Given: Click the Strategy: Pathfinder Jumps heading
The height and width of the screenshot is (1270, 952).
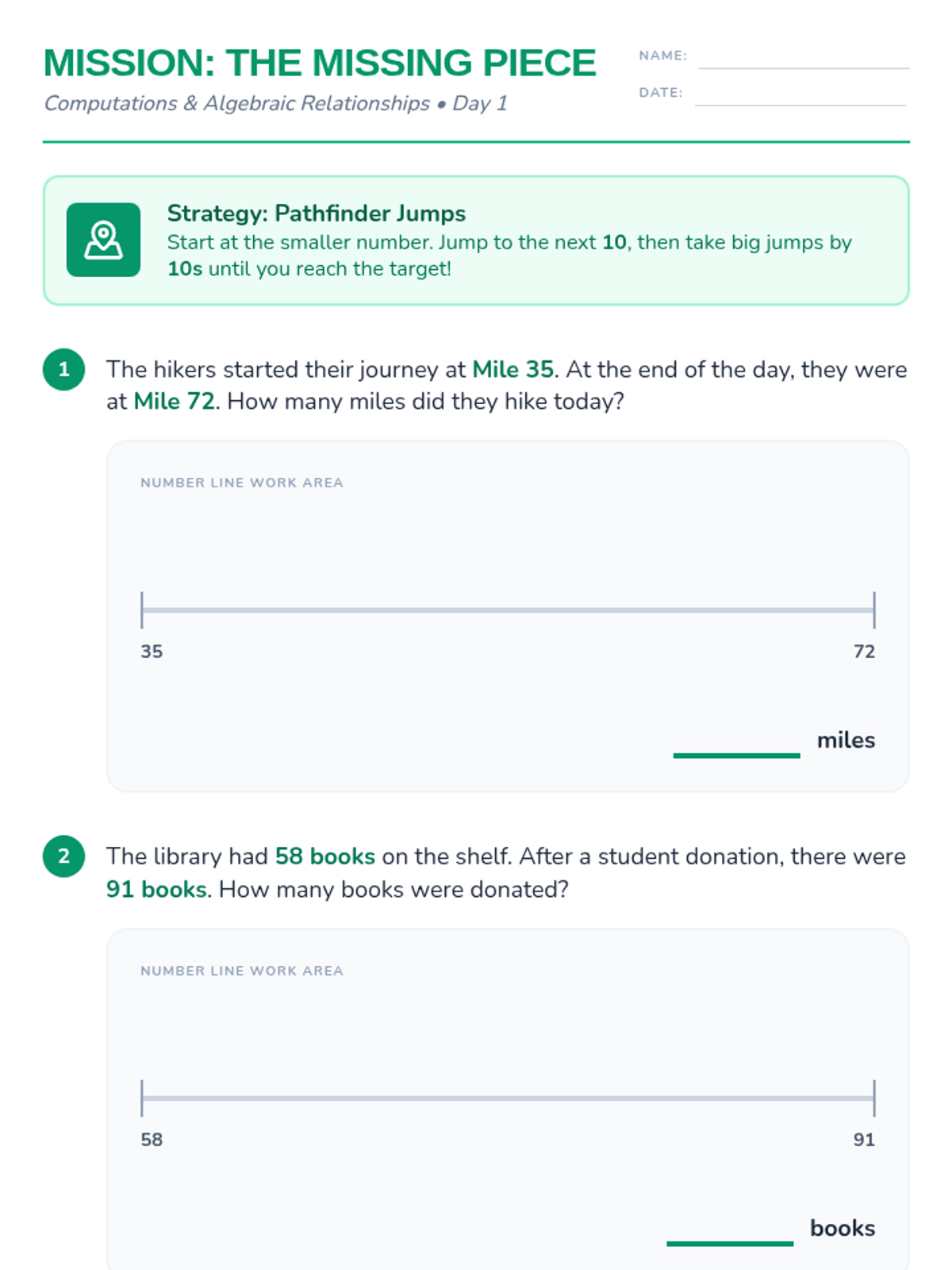Looking at the screenshot, I should pyautogui.click(x=316, y=214).
